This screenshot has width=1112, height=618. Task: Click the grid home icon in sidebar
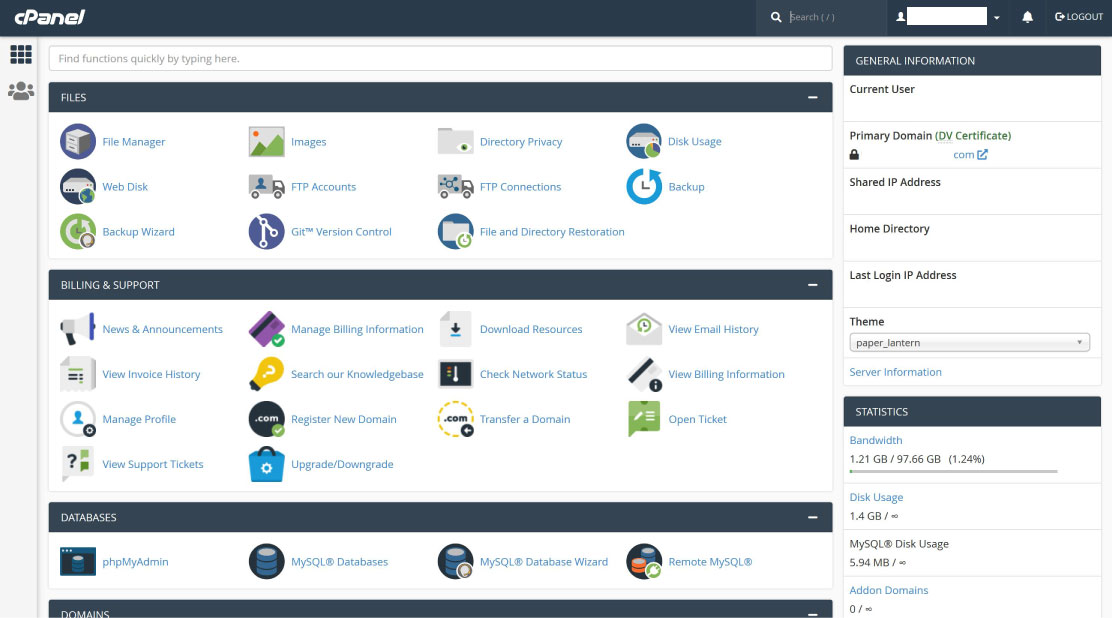[x=21, y=55]
